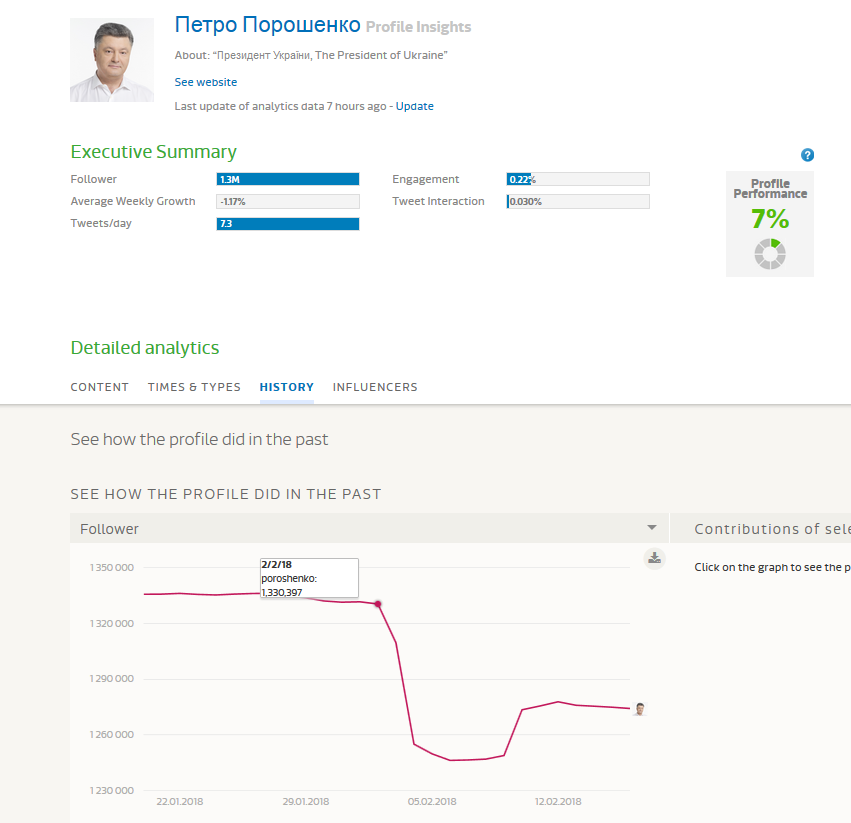Click the Tweet Interaction 0.030% bar
Viewport: 851px width, 823px height.
[578, 201]
